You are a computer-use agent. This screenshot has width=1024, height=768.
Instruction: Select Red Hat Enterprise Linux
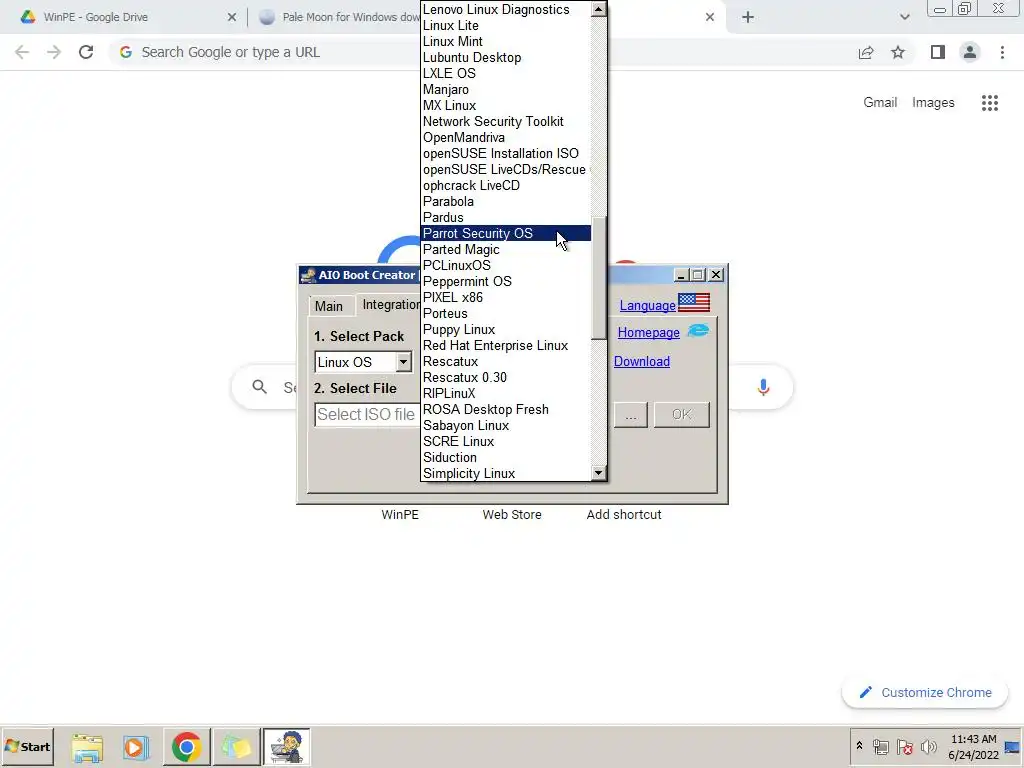point(505,345)
